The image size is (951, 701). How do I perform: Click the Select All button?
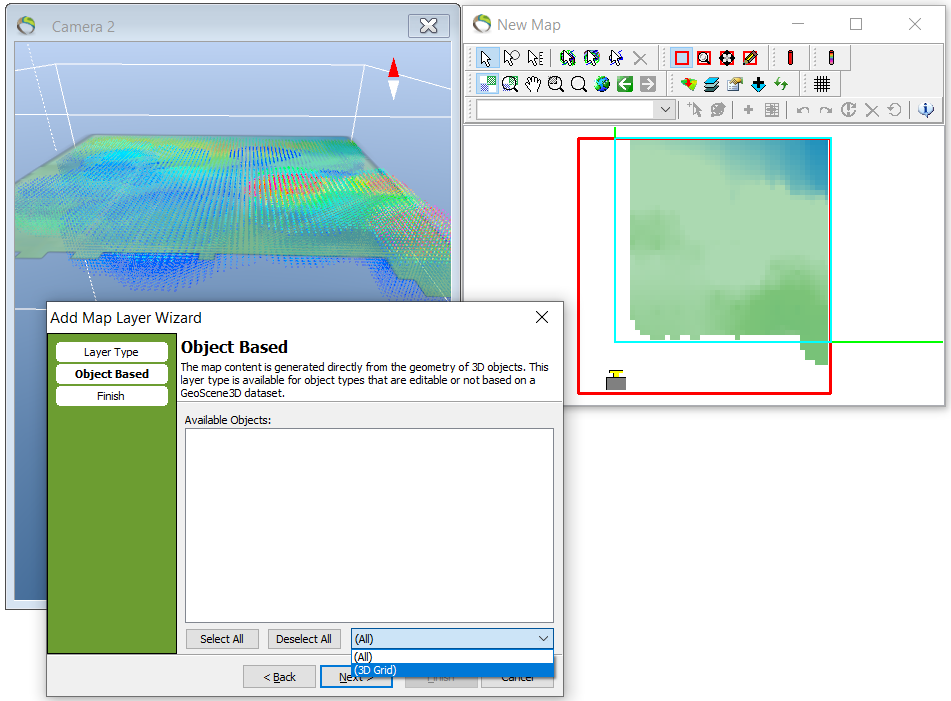pos(222,638)
